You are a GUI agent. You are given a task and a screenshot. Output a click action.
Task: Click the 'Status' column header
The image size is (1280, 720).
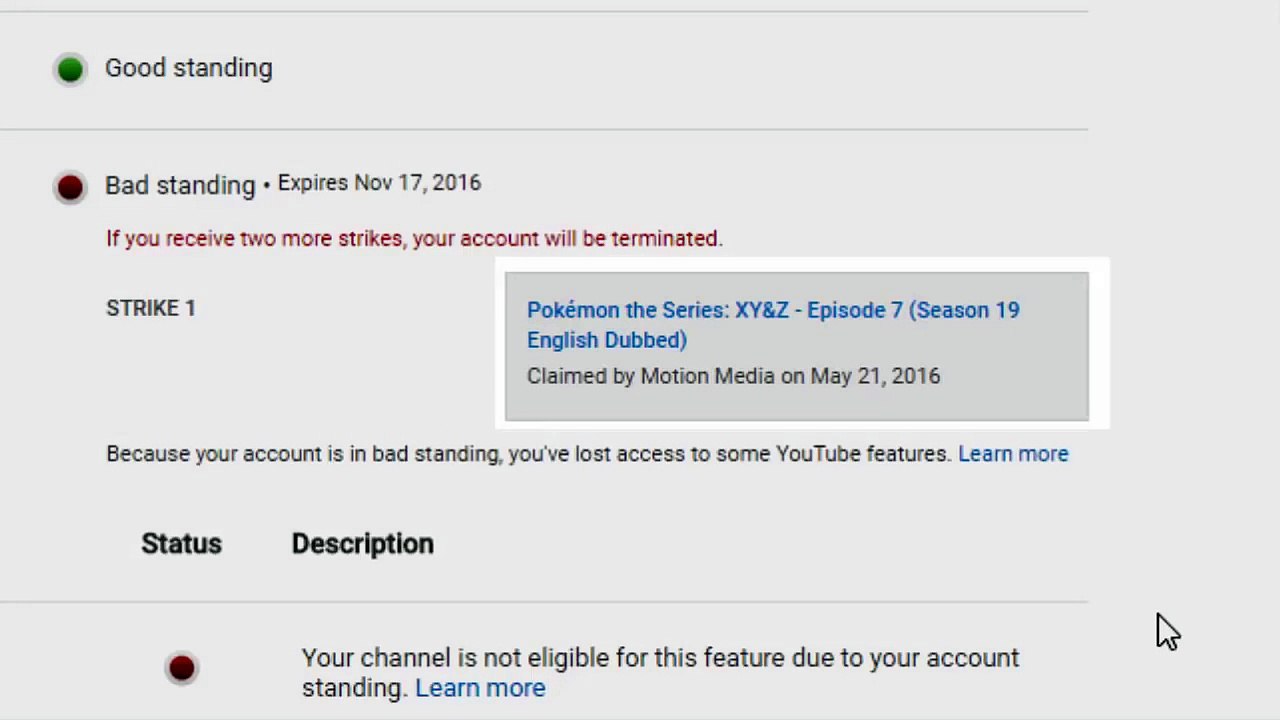point(181,544)
